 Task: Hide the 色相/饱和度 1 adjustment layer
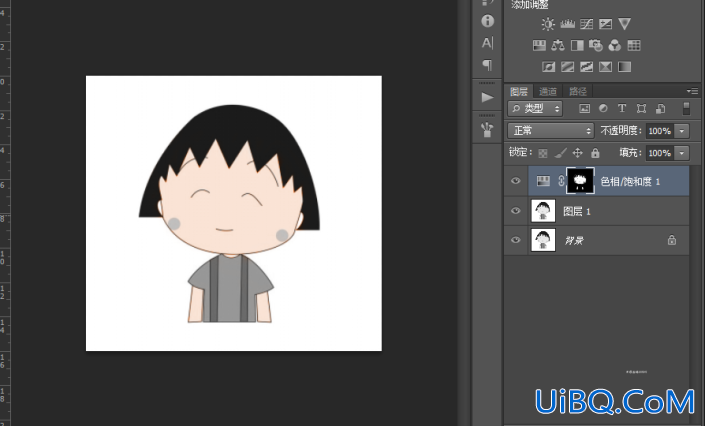click(516, 181)
